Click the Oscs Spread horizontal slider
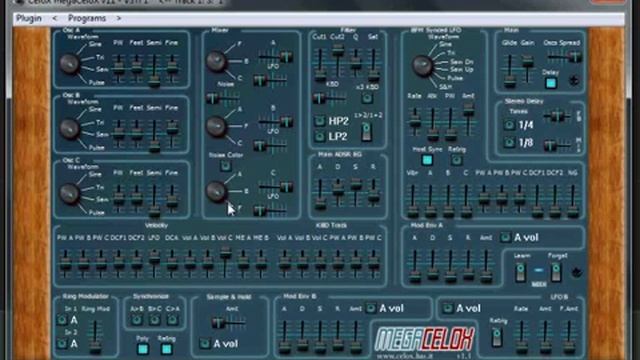The image size is (640, 360). coord(564,57)
